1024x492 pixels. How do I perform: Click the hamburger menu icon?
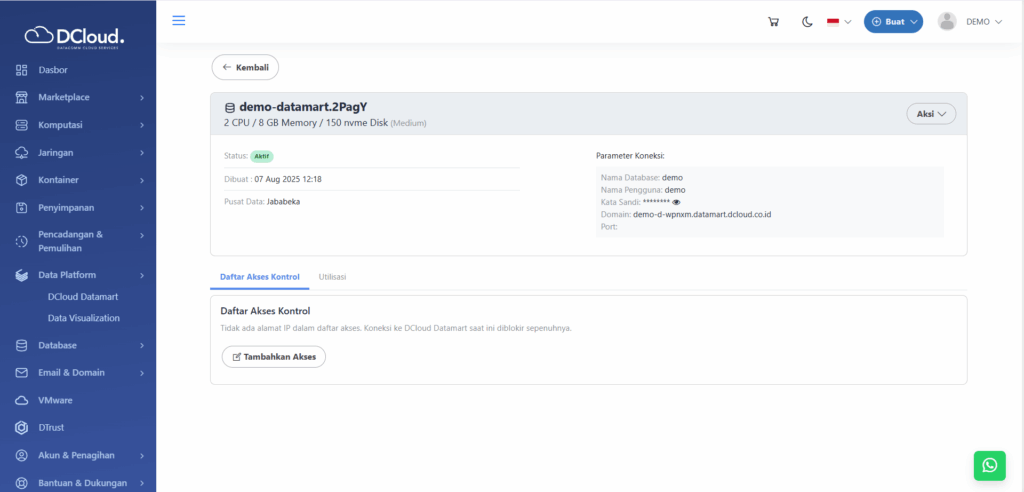[179, 21]
